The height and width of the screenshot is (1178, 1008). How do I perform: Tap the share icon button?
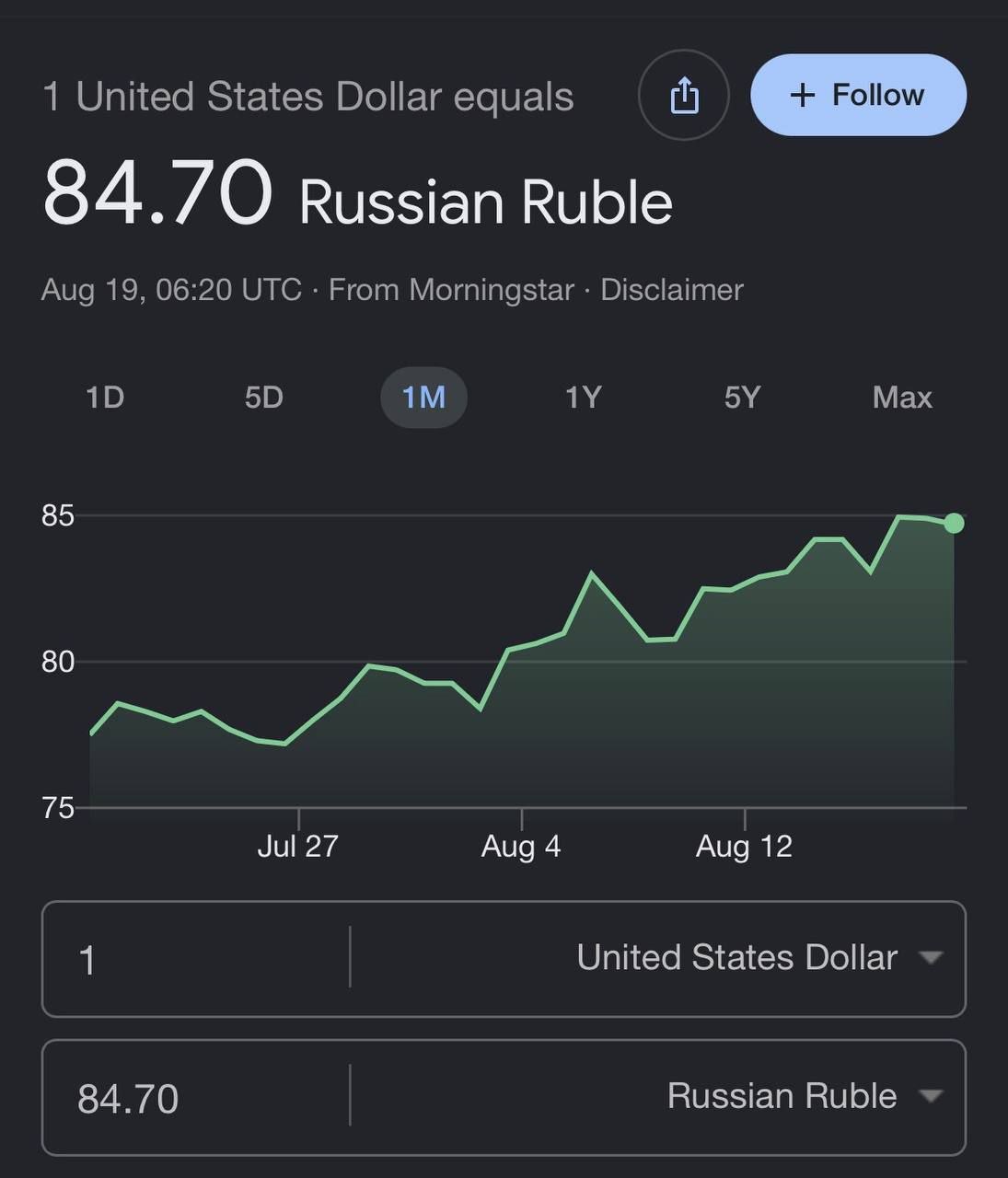pos(683,95)
